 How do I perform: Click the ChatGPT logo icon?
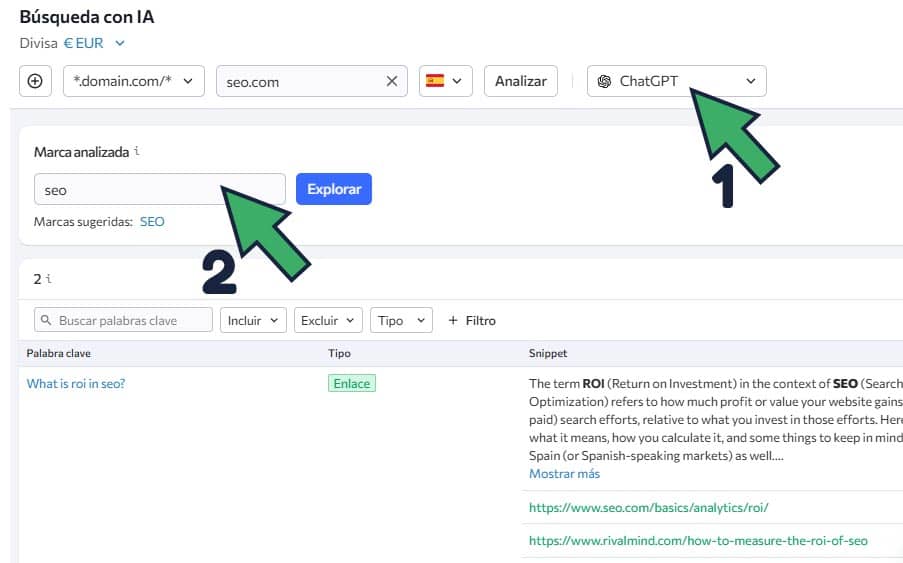coord(604,81)
